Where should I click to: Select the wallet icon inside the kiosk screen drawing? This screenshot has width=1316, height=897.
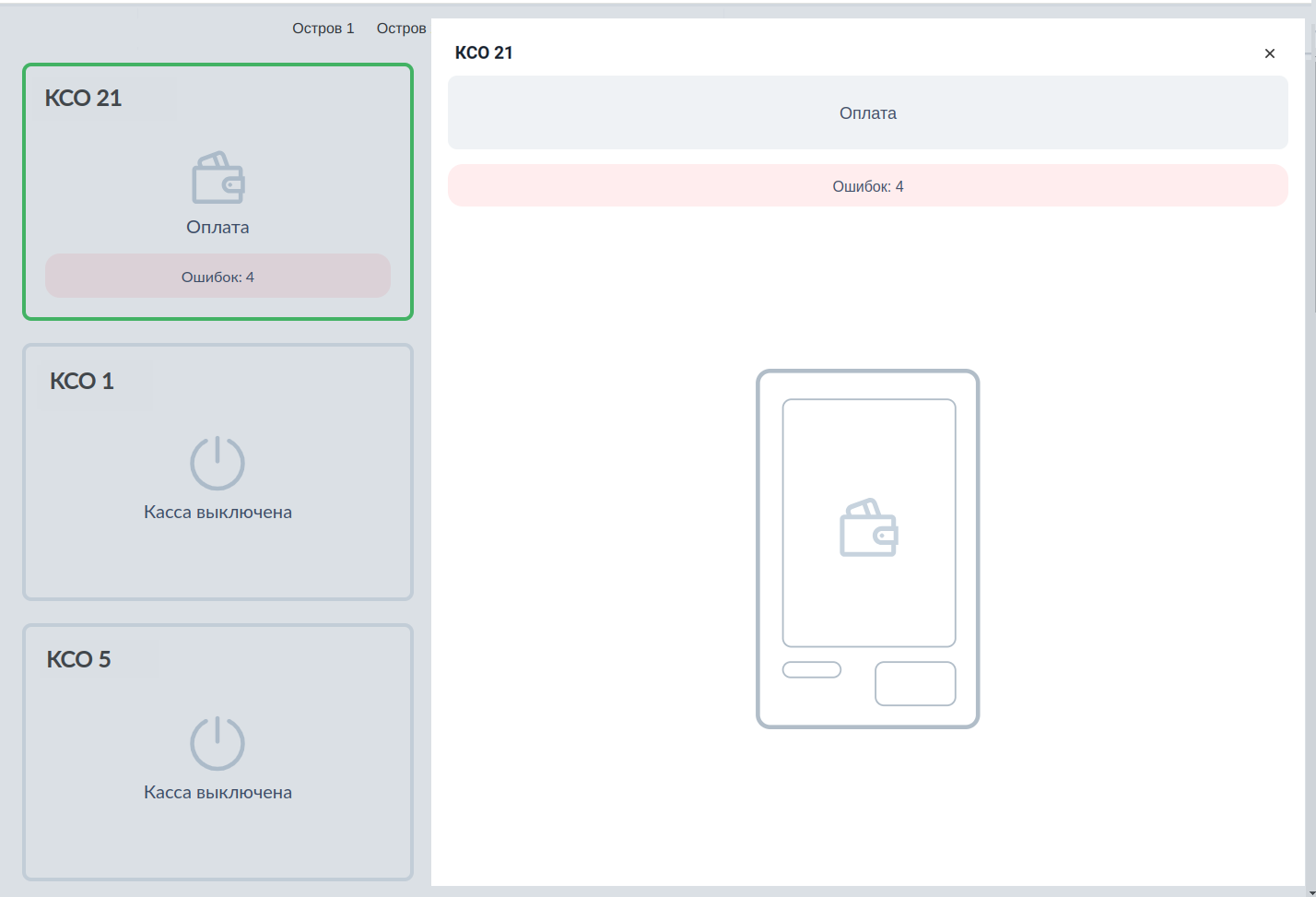867,527
